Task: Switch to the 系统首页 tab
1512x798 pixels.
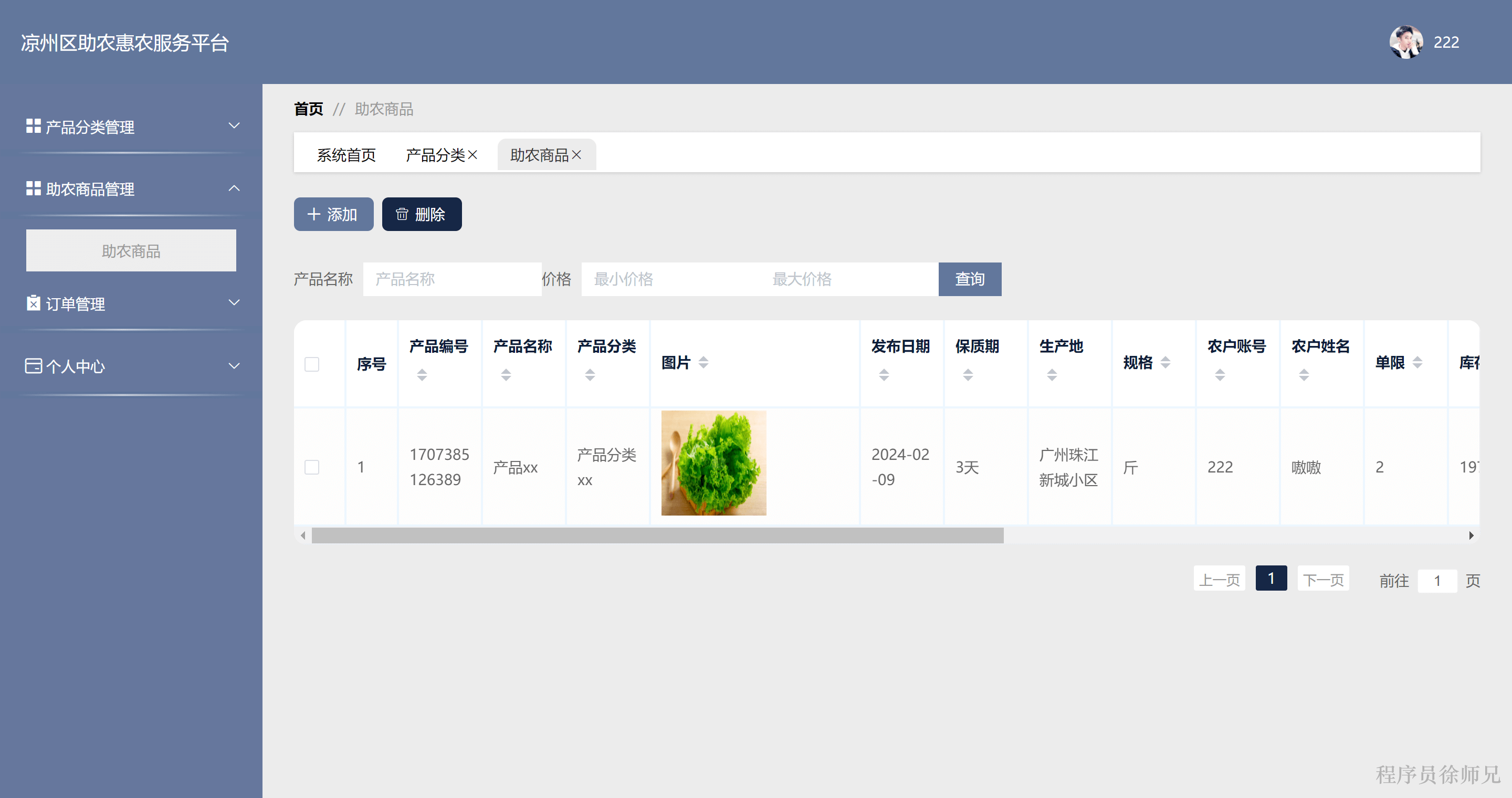Action: point(346,155)
